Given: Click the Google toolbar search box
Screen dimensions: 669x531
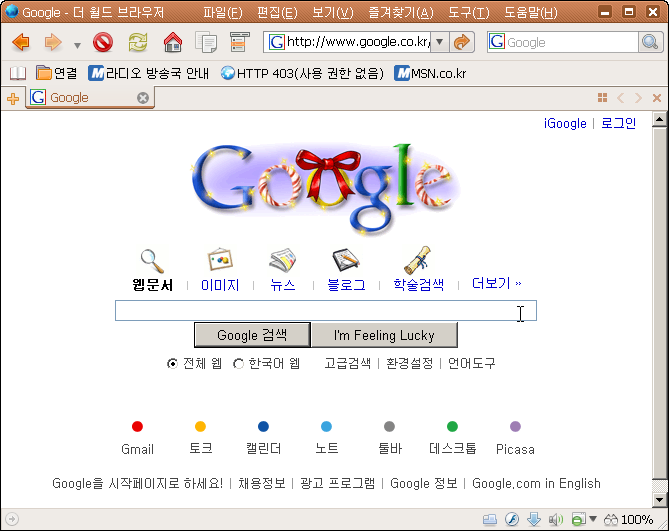Looking at the screenshot, I should tap(563, 42).
